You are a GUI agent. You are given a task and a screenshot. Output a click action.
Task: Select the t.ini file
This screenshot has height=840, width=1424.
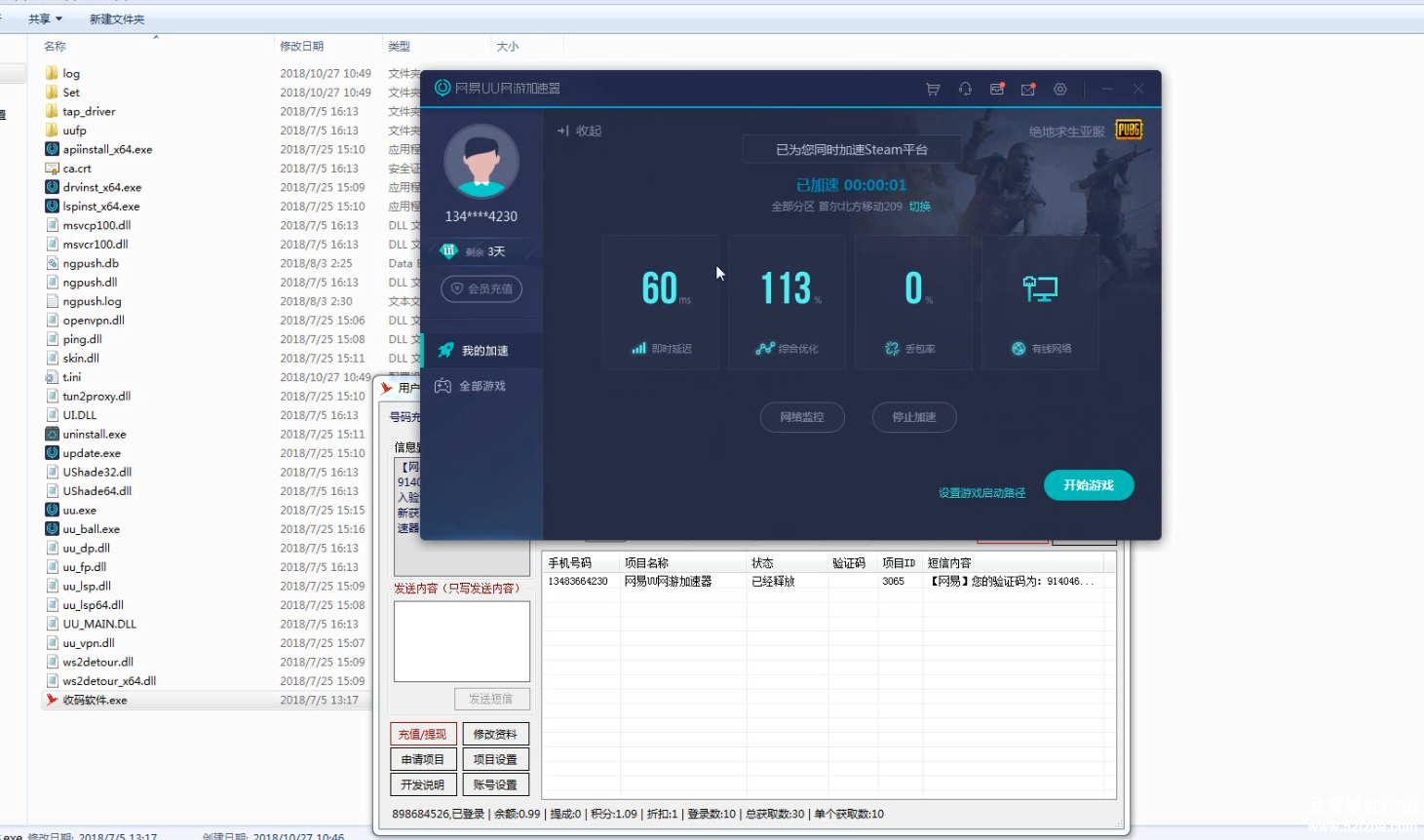coord(72,377)
